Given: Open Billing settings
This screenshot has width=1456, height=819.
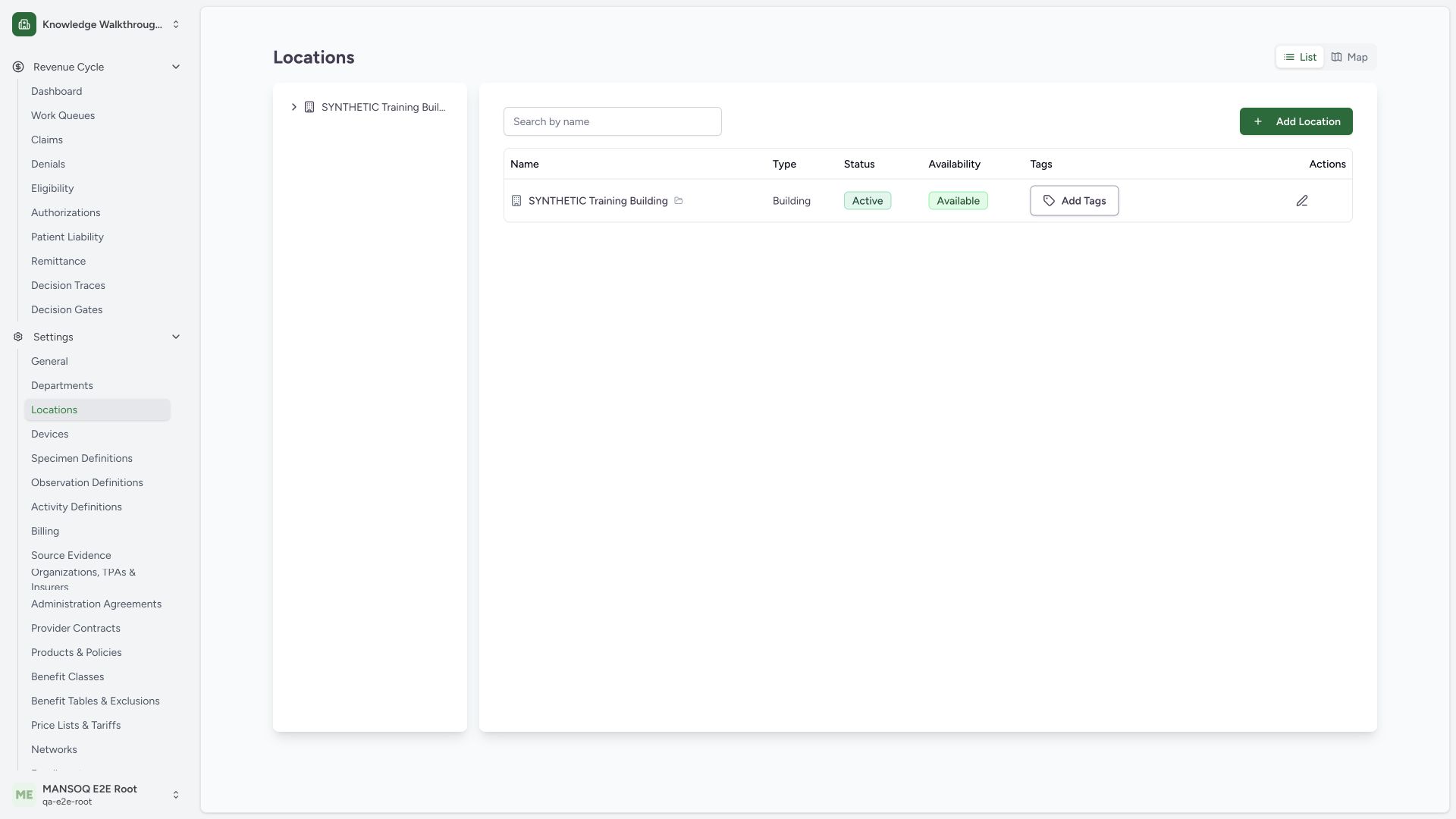Looking at the screenshot, I should point(97,531).
